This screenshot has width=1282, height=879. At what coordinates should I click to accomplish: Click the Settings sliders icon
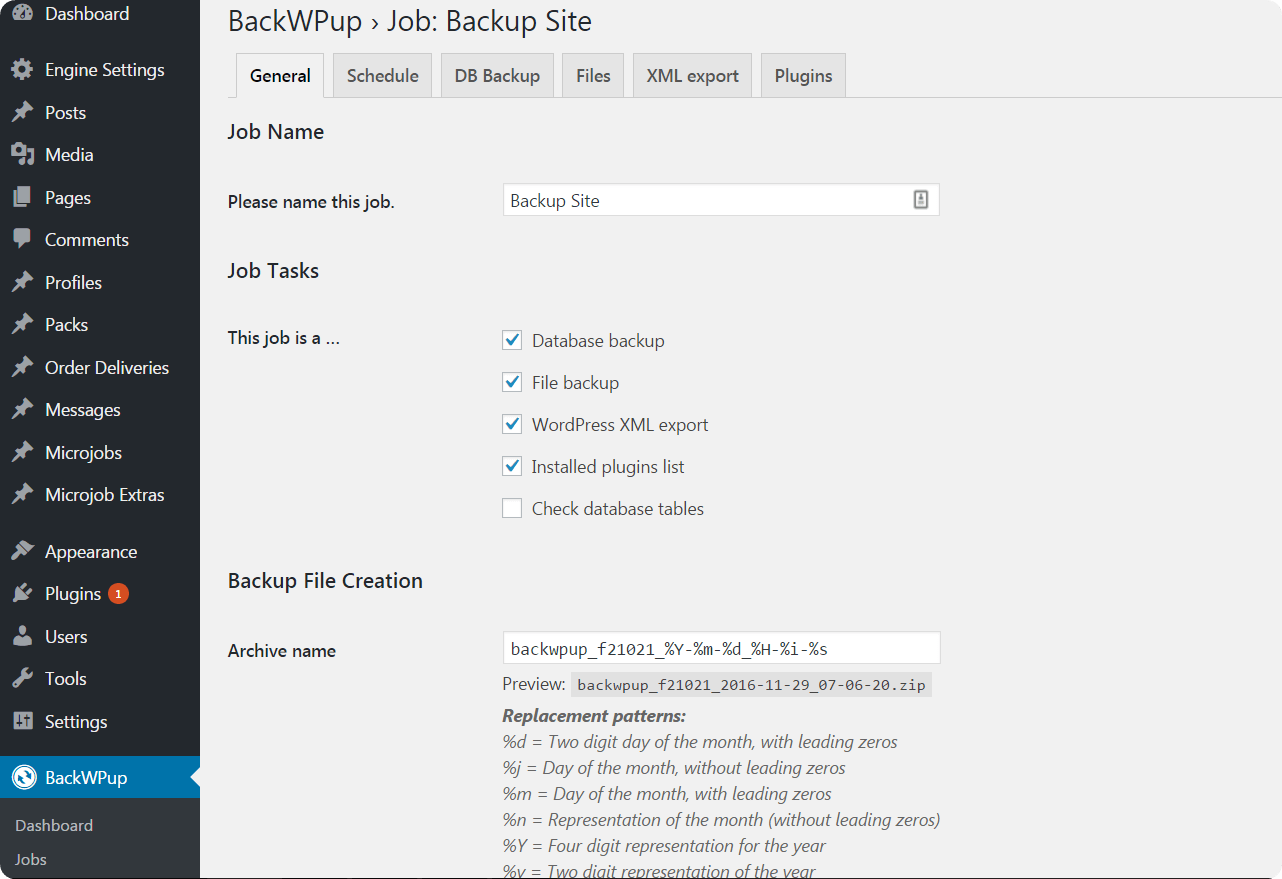tap(22, 721)
